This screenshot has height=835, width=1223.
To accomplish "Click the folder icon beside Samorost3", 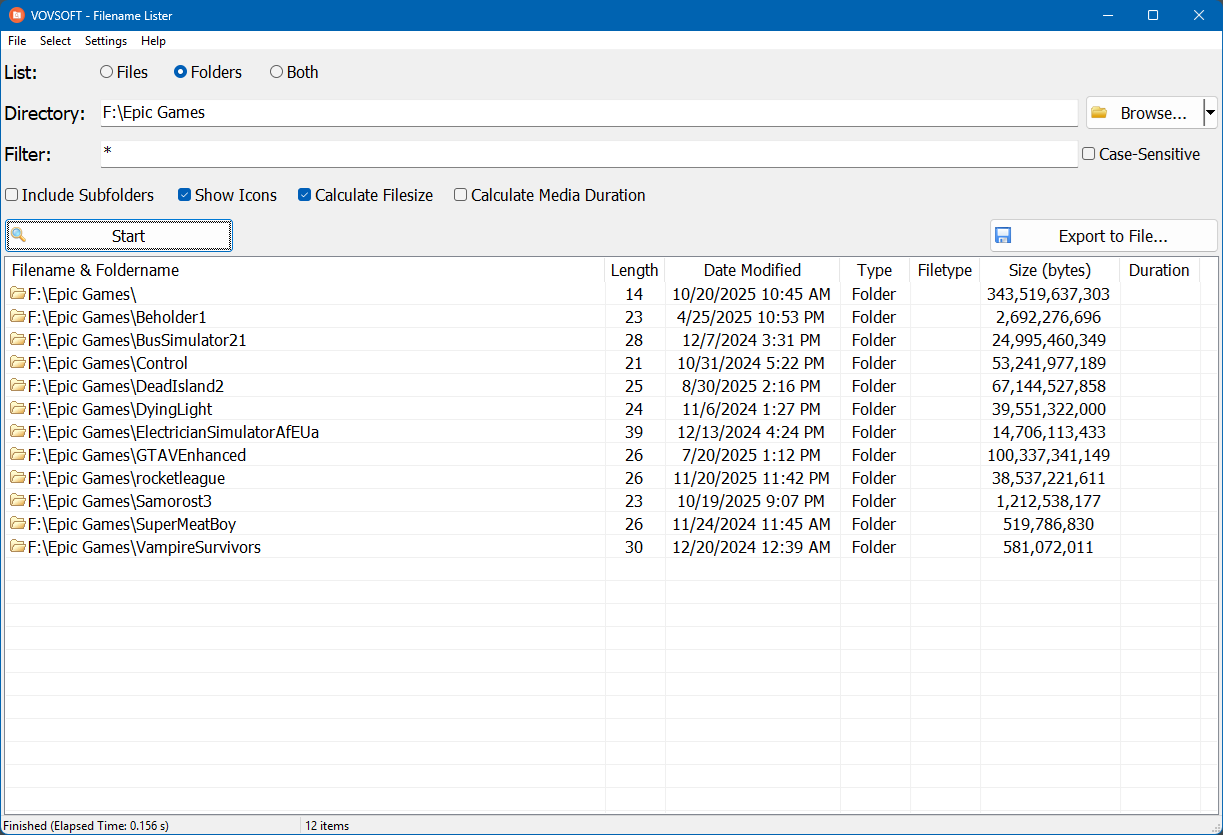I will 18,501.
